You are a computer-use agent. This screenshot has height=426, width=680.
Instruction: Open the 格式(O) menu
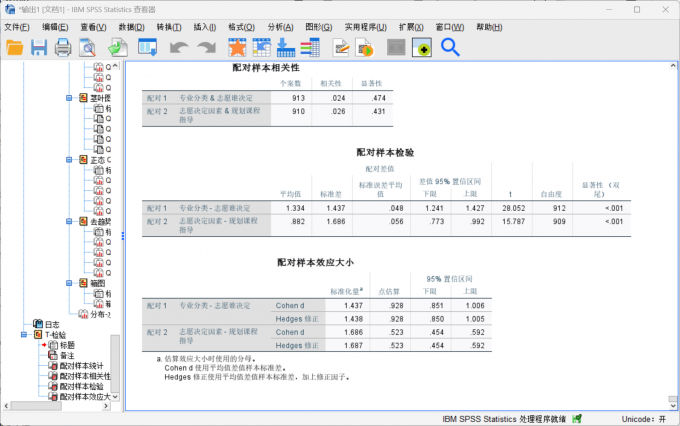click(242, 27)
